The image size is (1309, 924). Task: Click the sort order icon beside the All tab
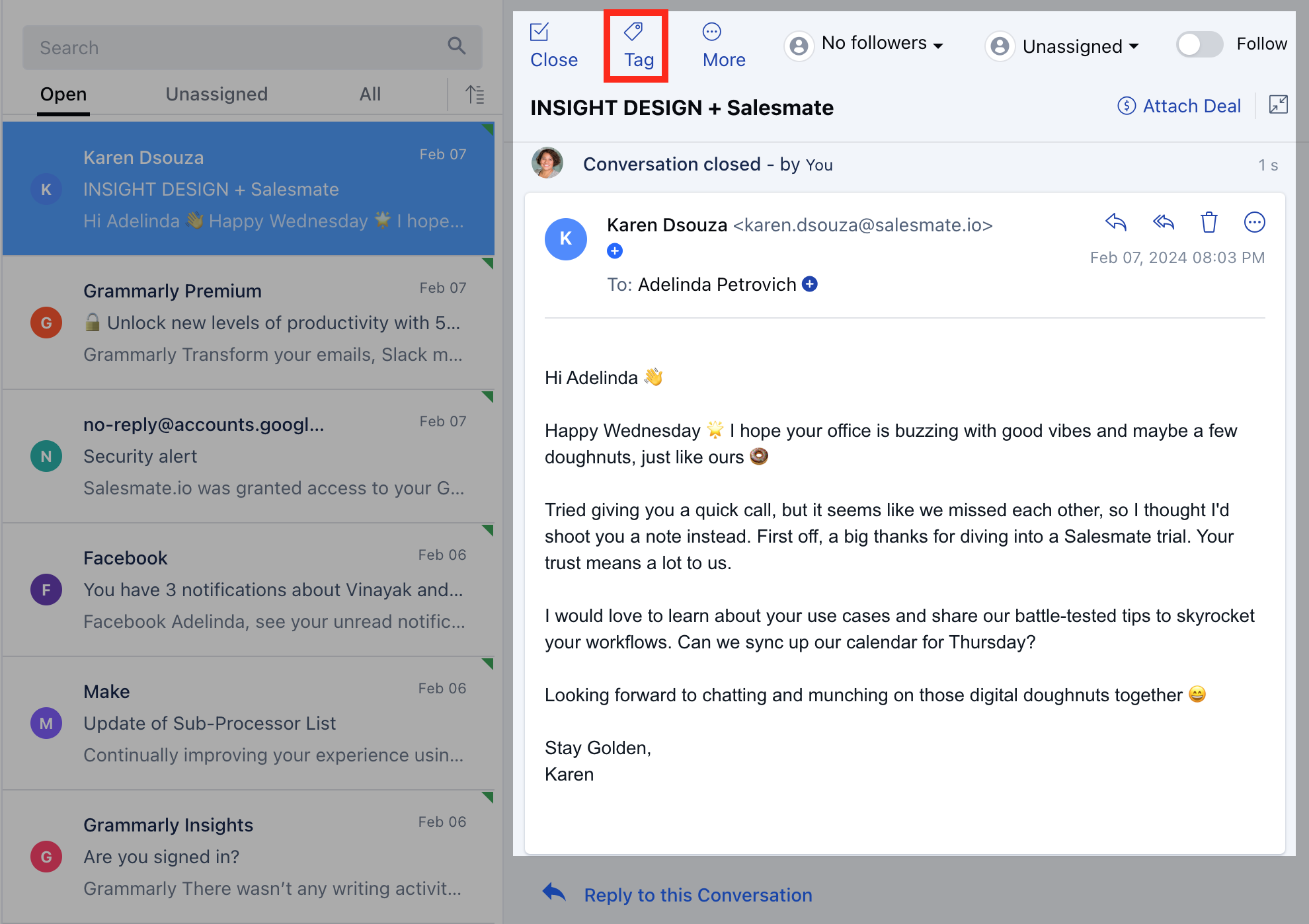(475, 95)
